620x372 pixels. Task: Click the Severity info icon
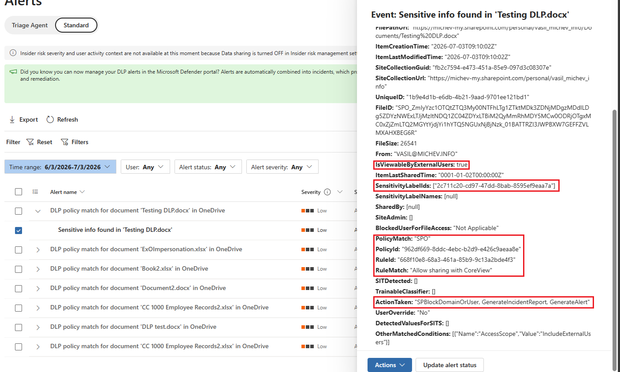point(327,192)
